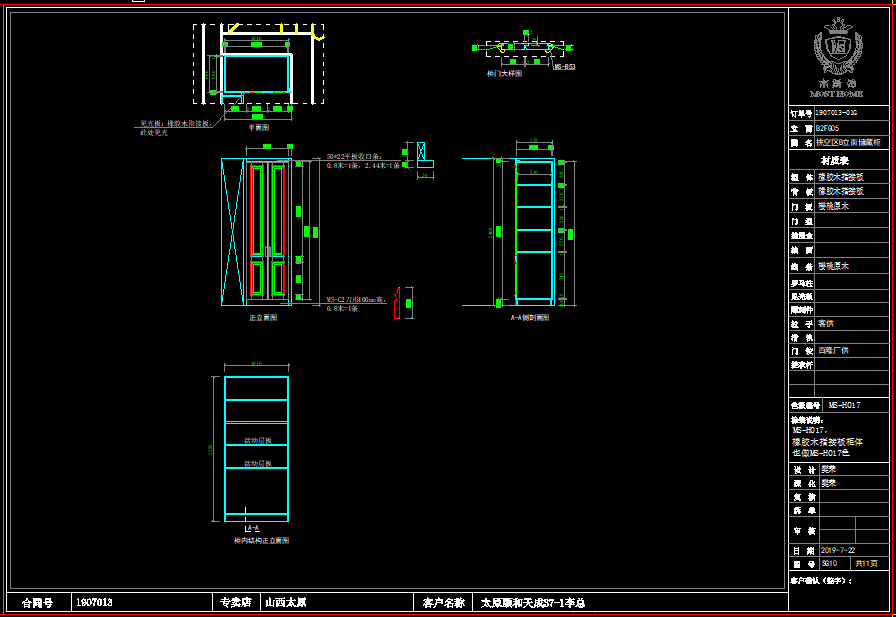
Task: Select upper 活动层板 shelf label
Action: [x=257, y=440]
